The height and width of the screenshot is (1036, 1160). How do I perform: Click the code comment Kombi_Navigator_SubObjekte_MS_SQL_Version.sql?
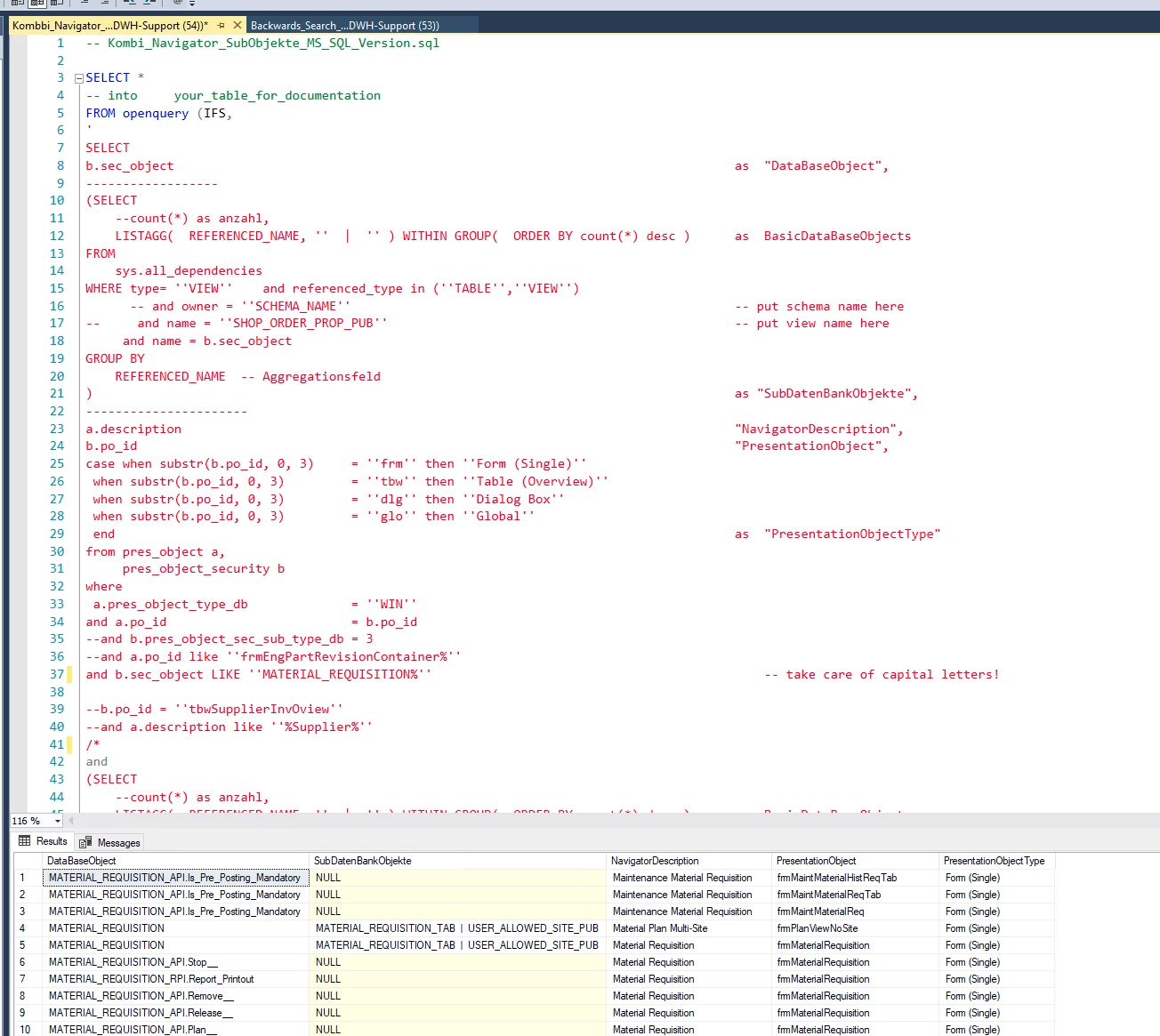pyautogui.click(x=273, y=43)
